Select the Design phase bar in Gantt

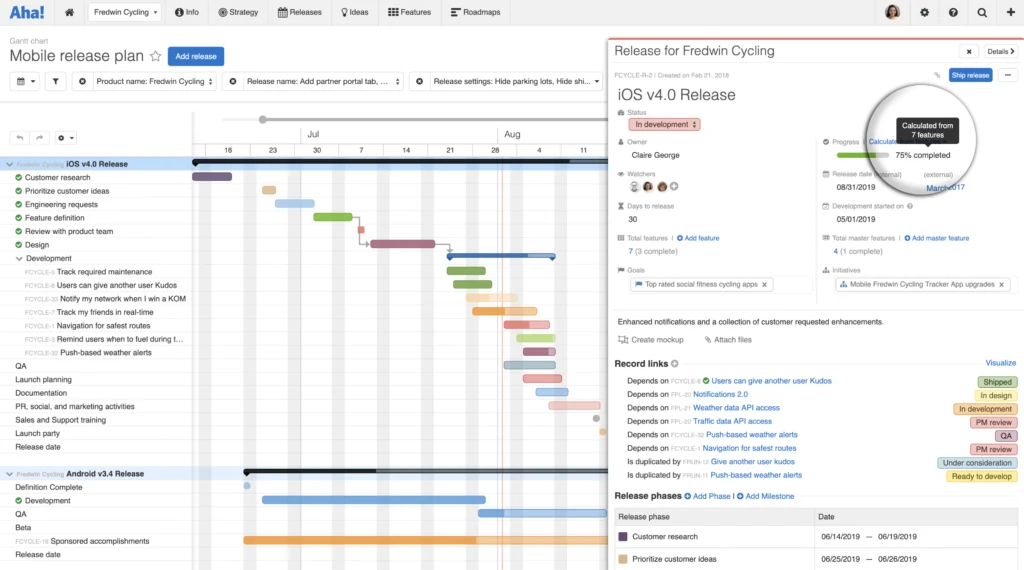click(x=402, y=244)
